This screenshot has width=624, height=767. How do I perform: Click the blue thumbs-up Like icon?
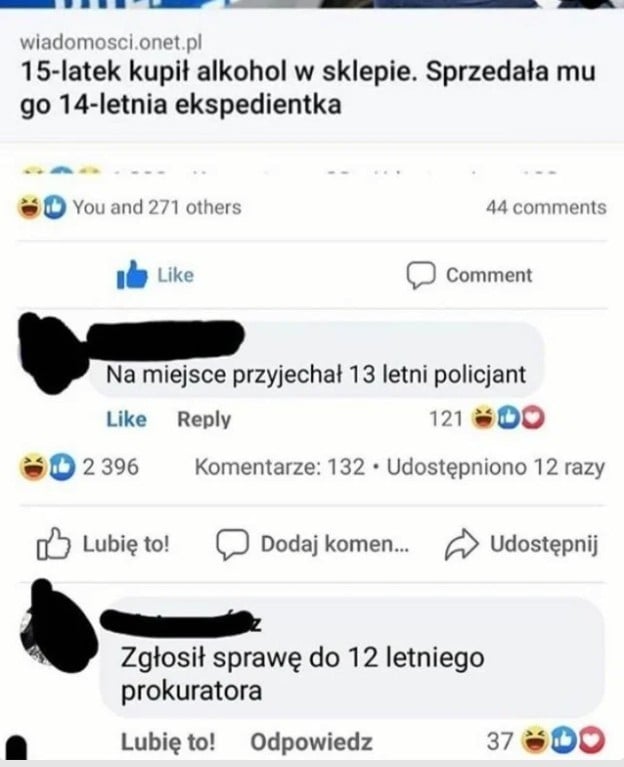pyautogui.click(x=133, y=275)
